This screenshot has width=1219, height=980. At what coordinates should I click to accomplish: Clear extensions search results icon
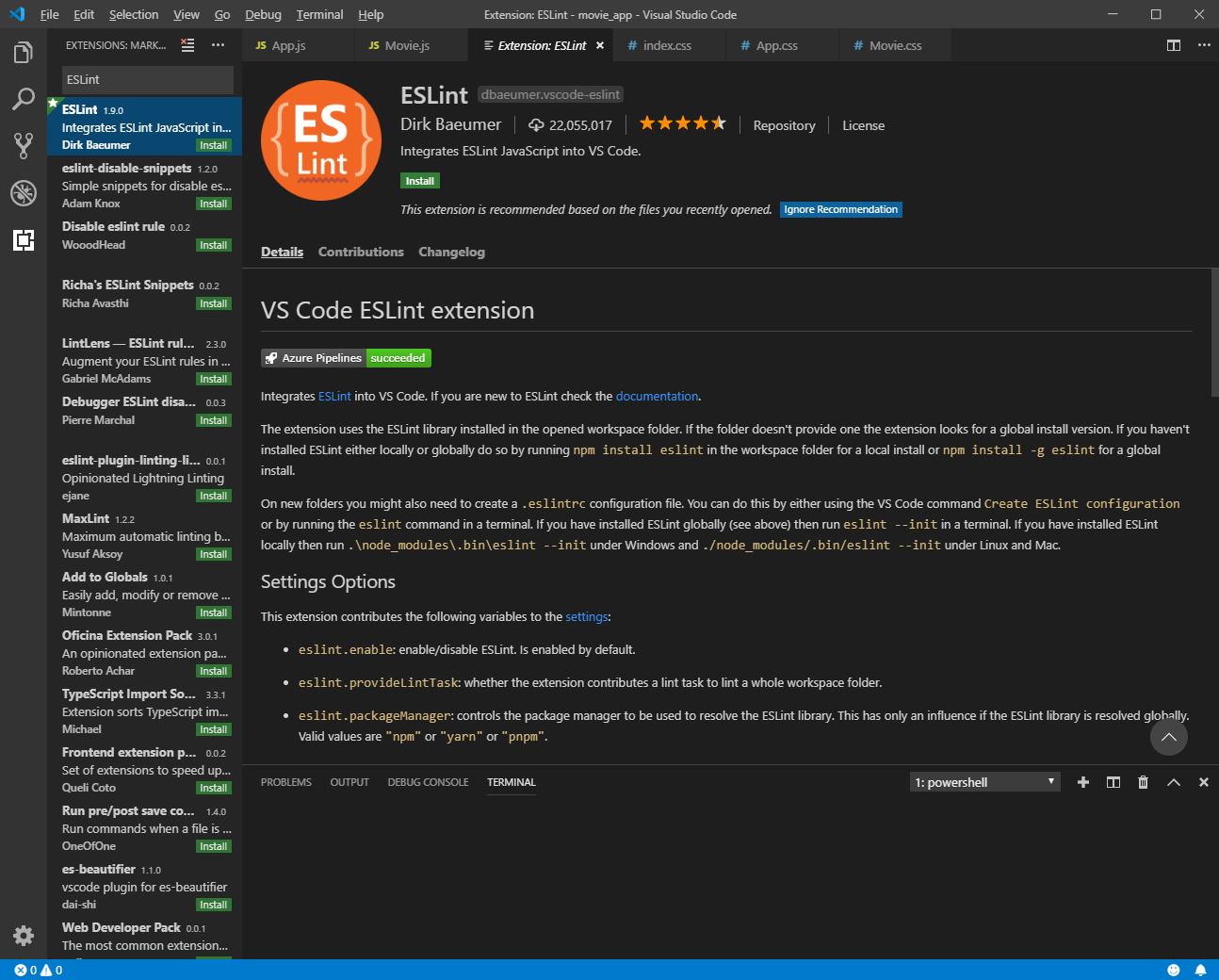click(187, 45)
